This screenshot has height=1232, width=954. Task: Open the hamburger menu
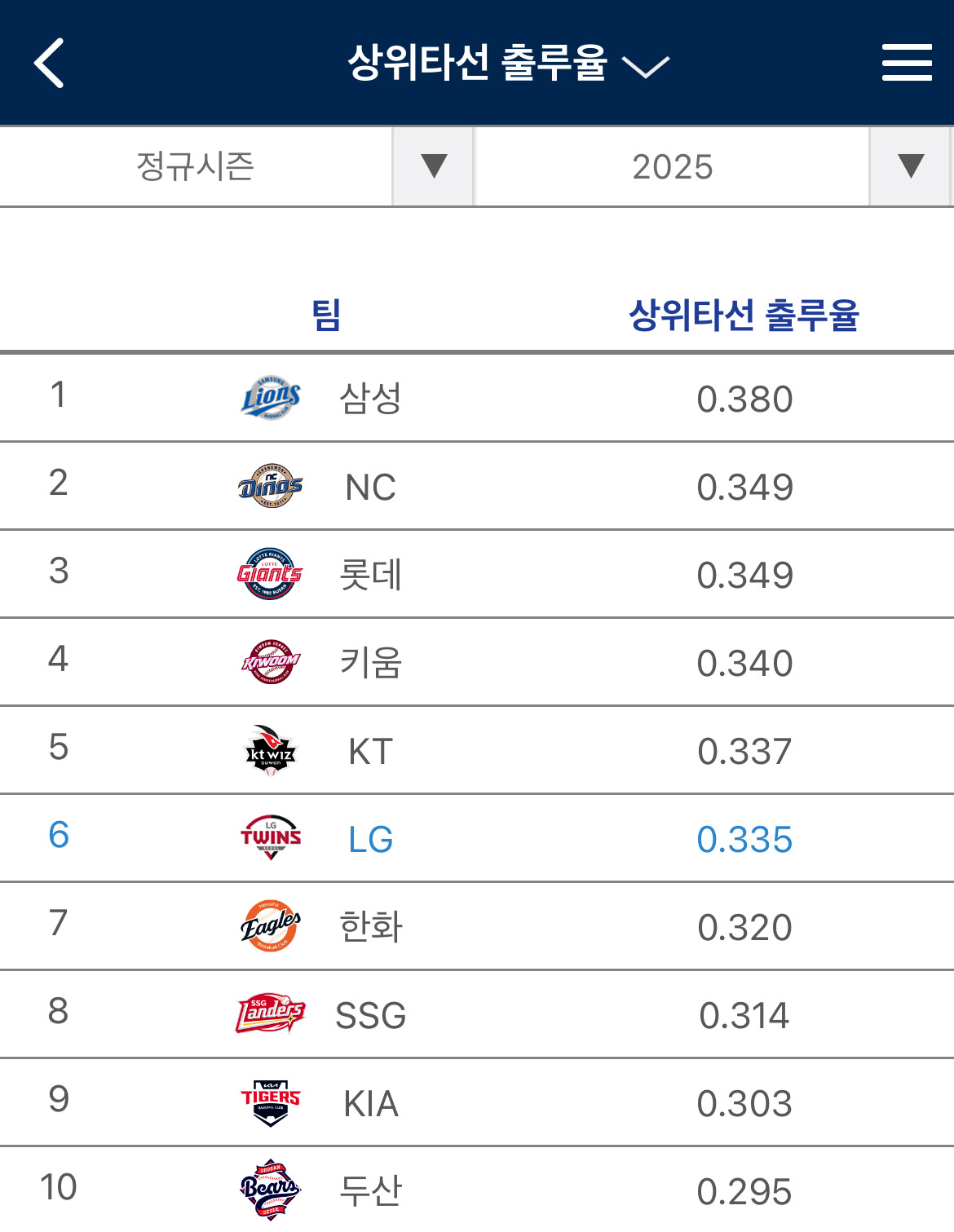click(906, 63)
